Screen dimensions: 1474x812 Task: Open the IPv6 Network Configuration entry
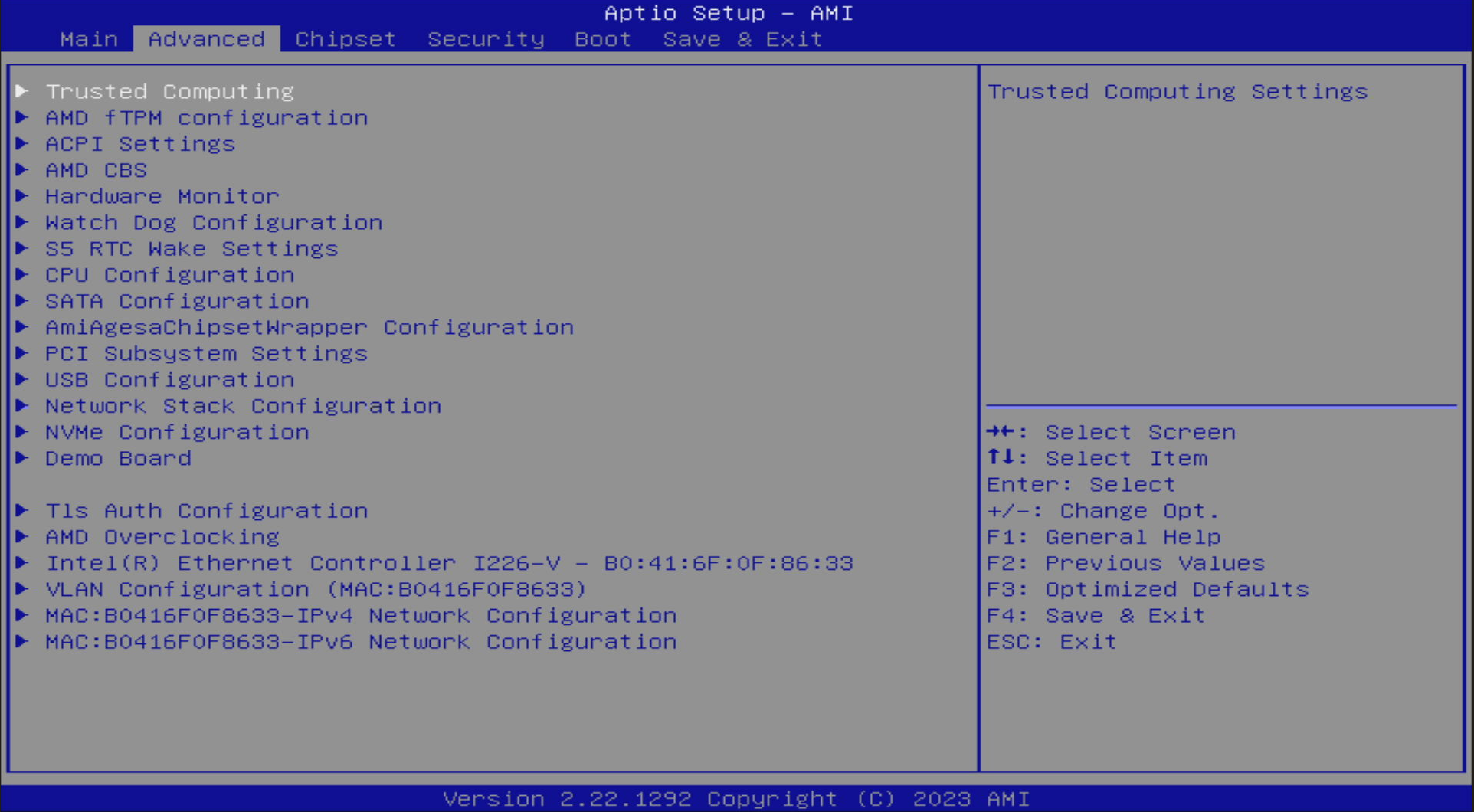click(x=361, y=642)
